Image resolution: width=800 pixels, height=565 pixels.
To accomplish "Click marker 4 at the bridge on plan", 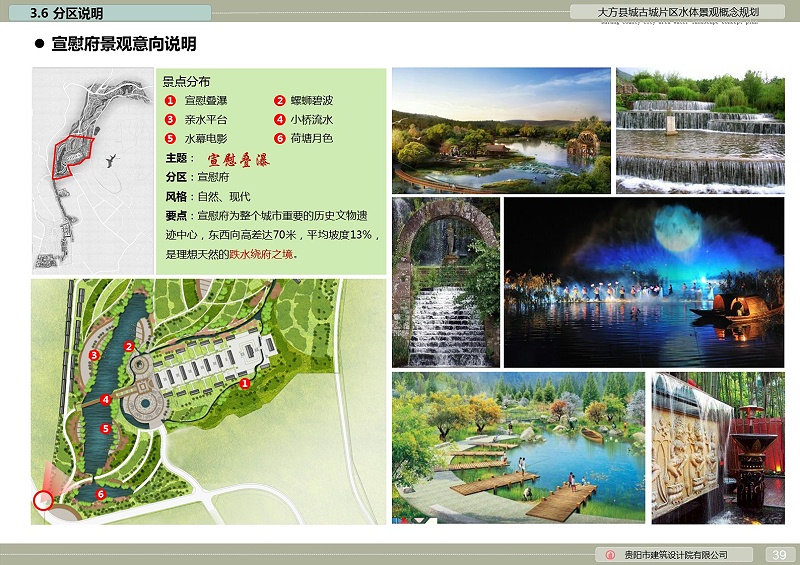I will pyautogui.click(x=105, y=400).
